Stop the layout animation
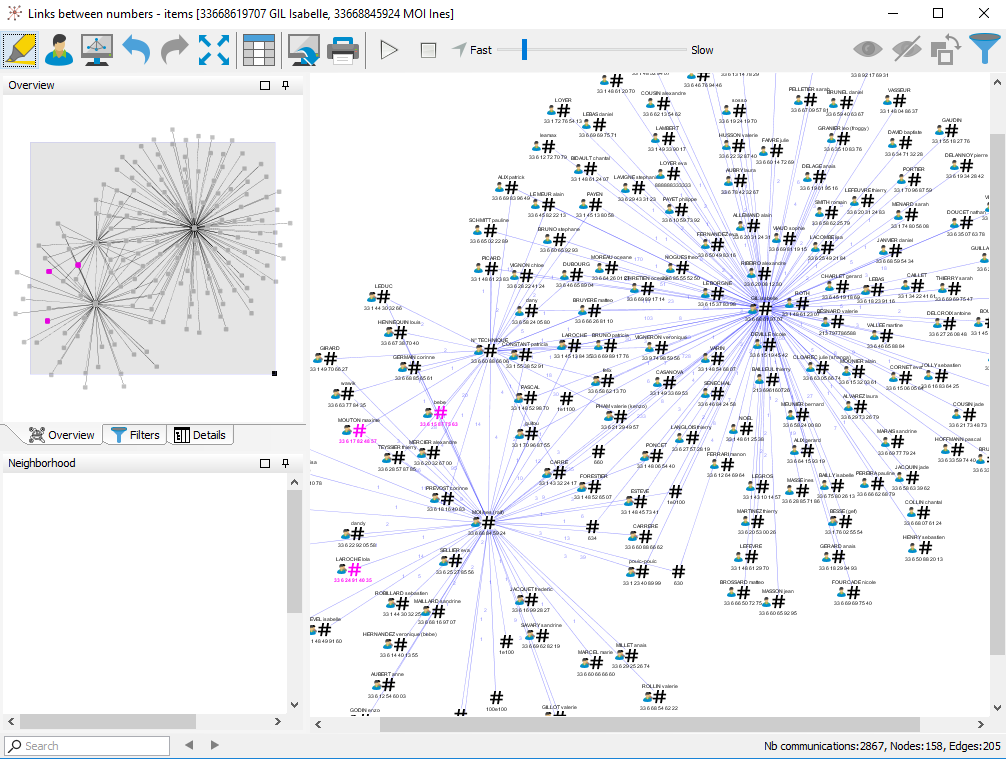 pos(429,50)
